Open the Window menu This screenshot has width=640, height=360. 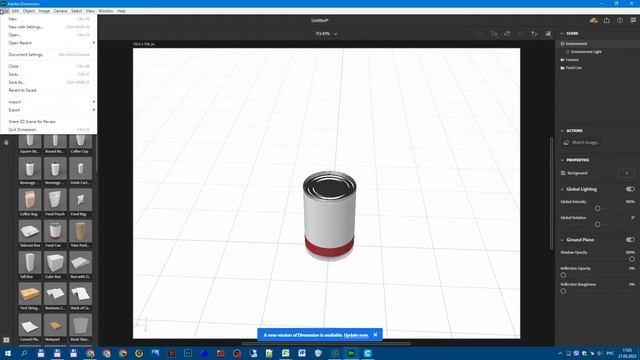[x=106, y=11]
